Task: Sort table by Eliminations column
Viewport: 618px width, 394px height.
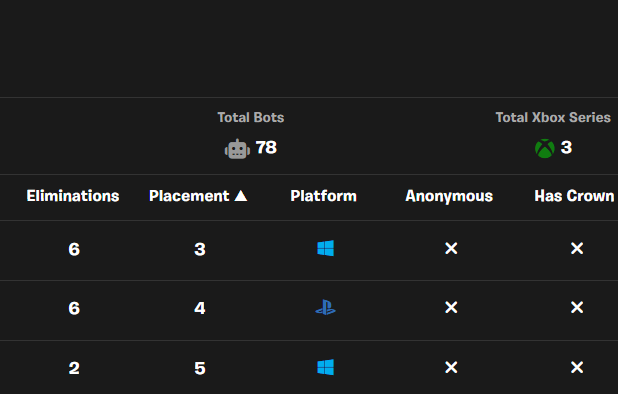Action: [73, 196]
